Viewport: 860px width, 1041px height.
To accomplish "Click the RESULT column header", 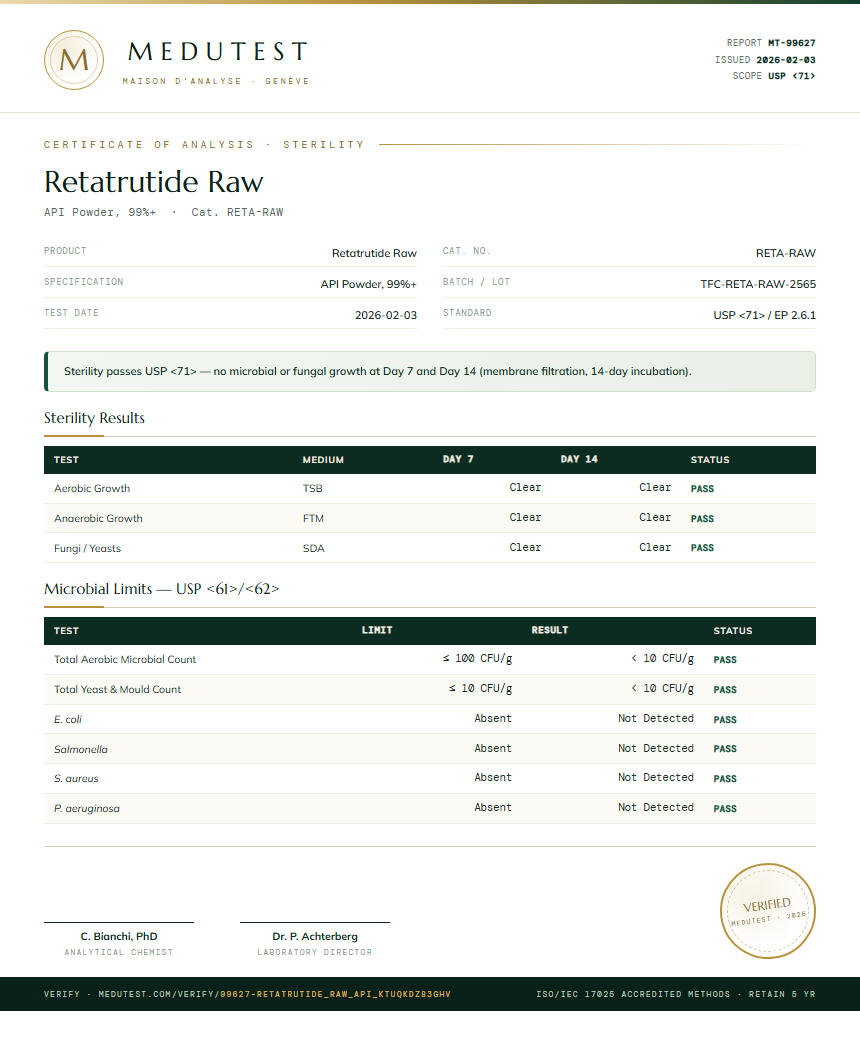I will (550, 630).
